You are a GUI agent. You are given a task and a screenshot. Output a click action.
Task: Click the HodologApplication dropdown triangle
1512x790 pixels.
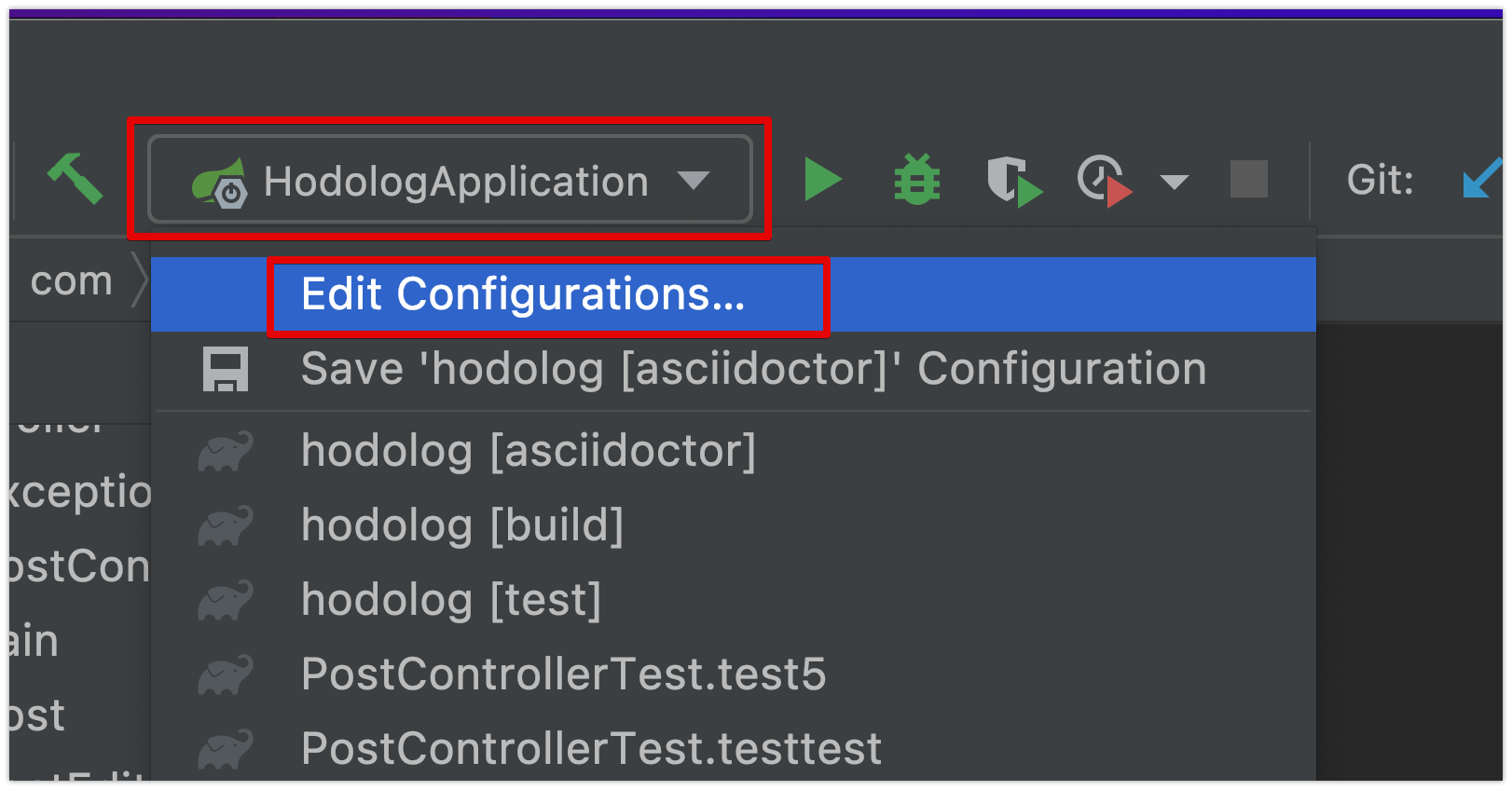pyautogui.click(x=694, y=180)
